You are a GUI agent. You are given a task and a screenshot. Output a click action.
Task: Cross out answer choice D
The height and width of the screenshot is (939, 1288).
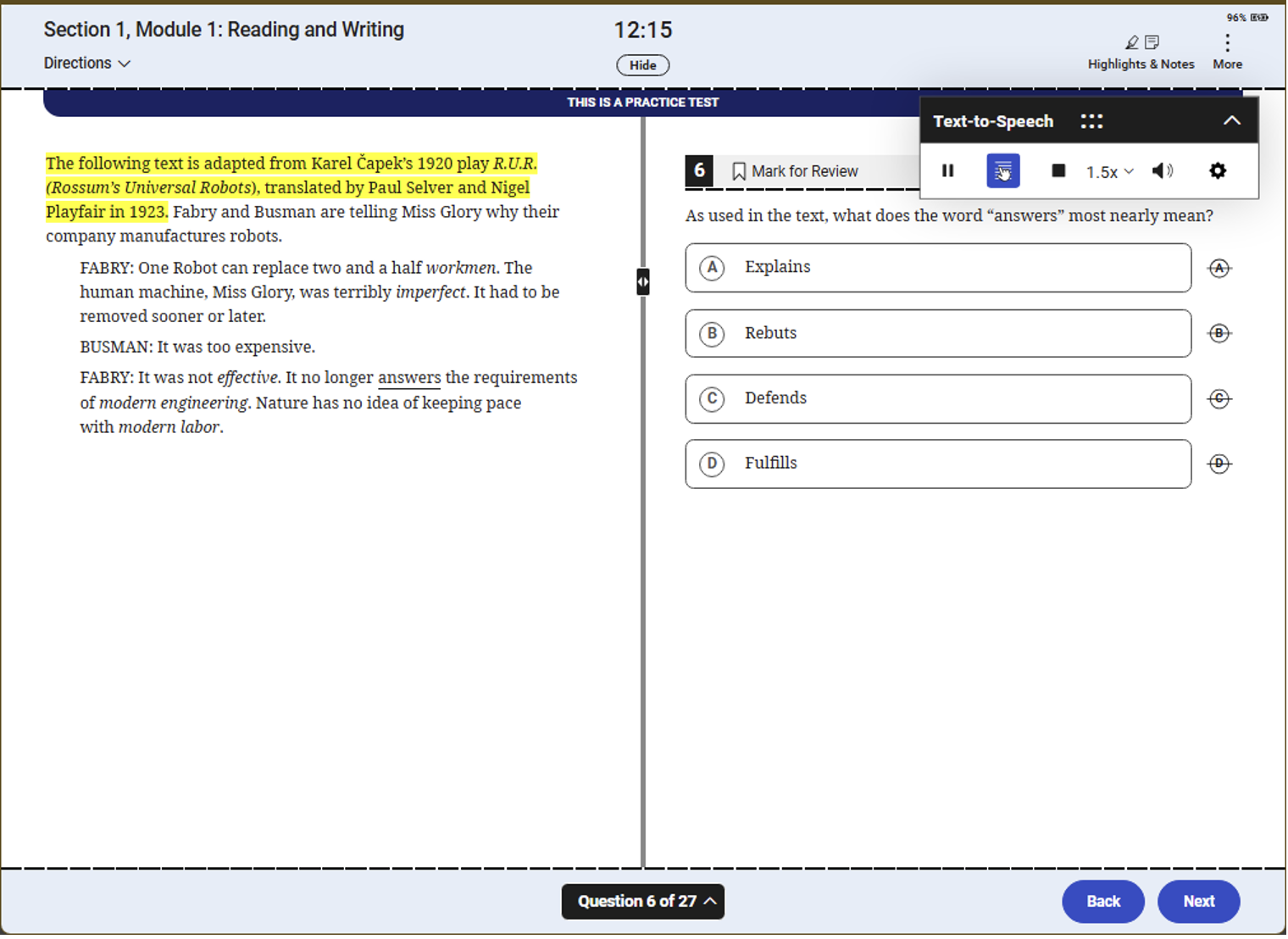[x=1219, y=464]
